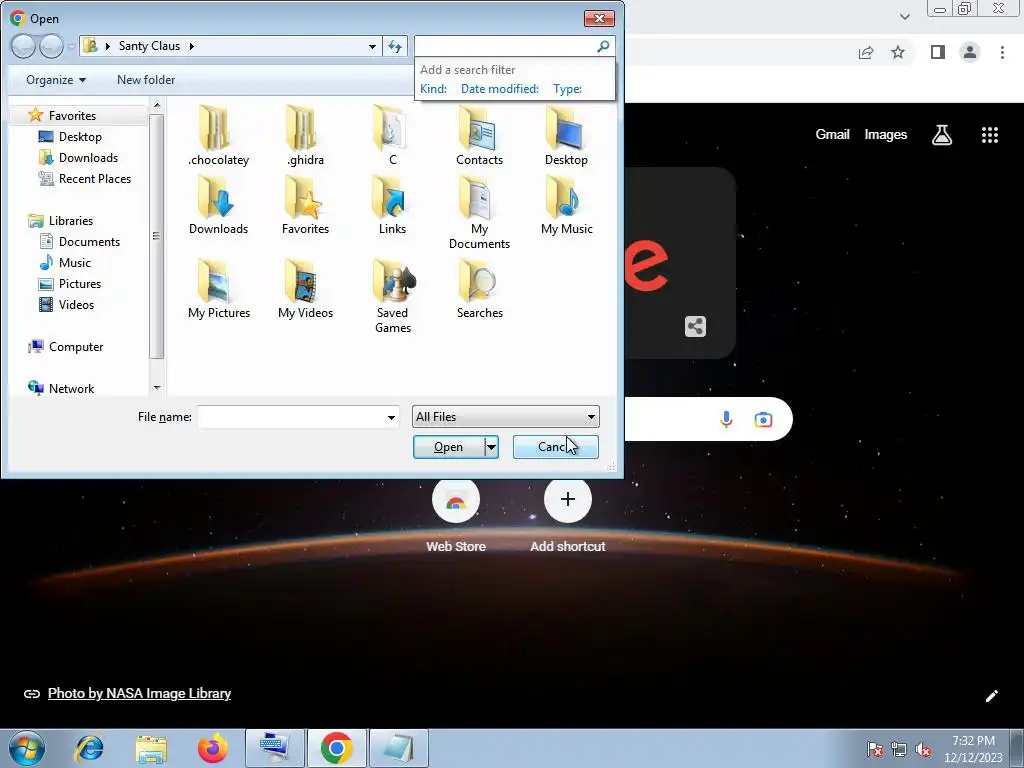The image size is (1024, 768).
Task: Open Windows Explorer from taskbar
Action: coord(151,748)
